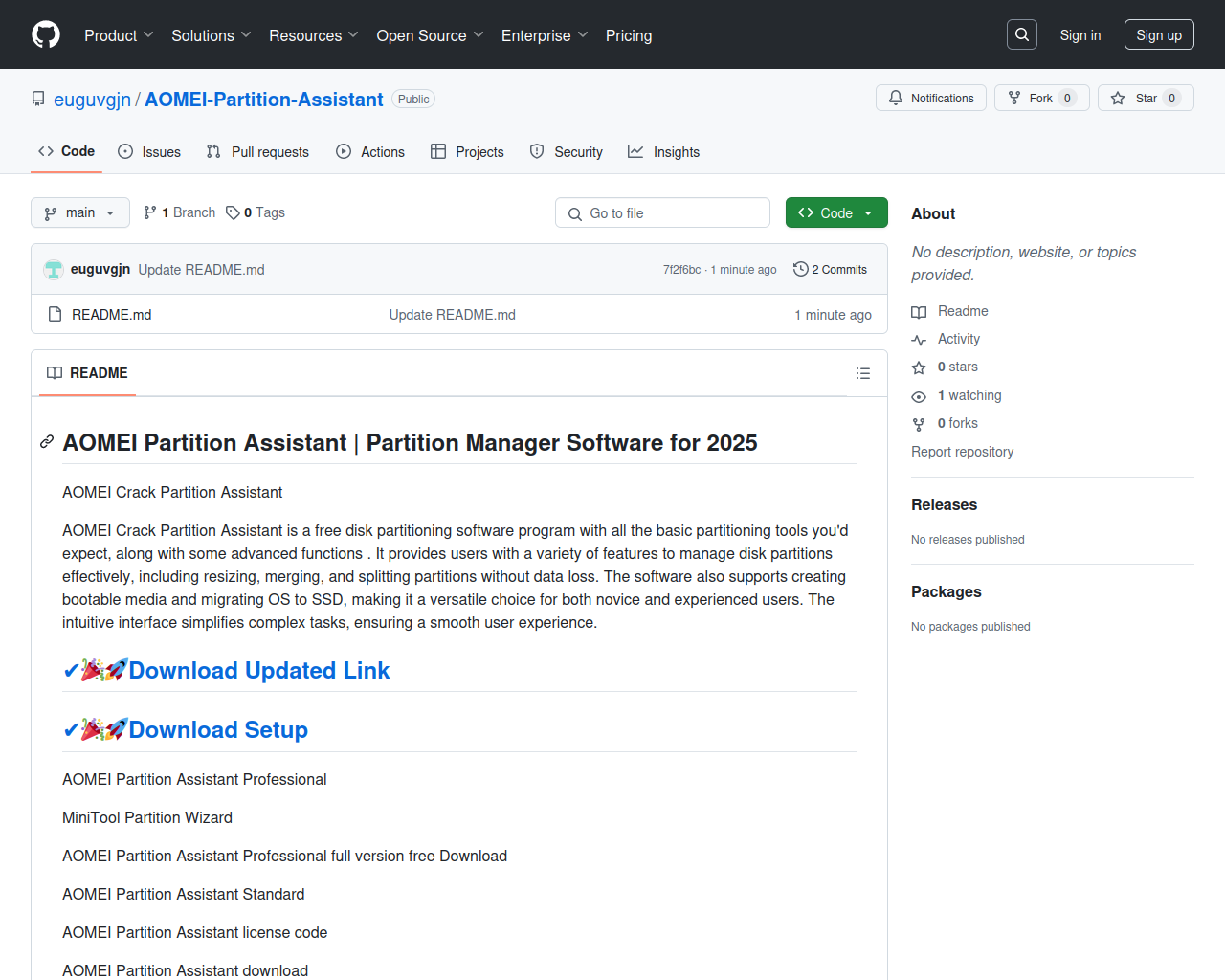
Task: Open the Product menu
Action: 119,35
